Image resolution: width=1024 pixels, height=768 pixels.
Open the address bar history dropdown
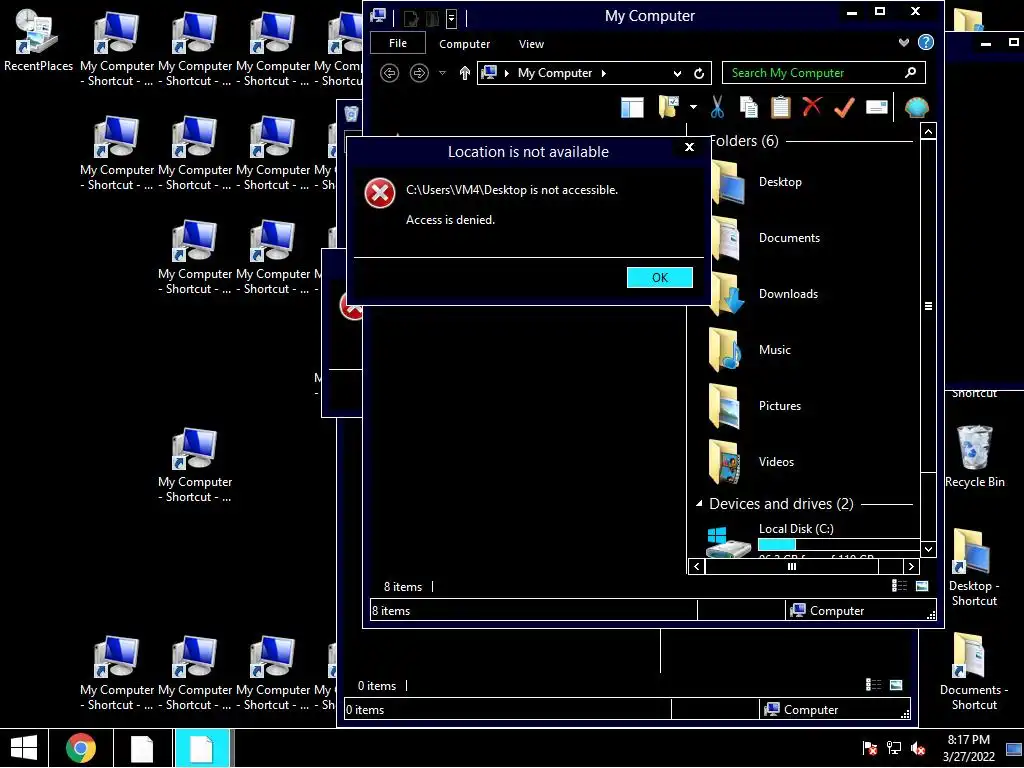677,73
